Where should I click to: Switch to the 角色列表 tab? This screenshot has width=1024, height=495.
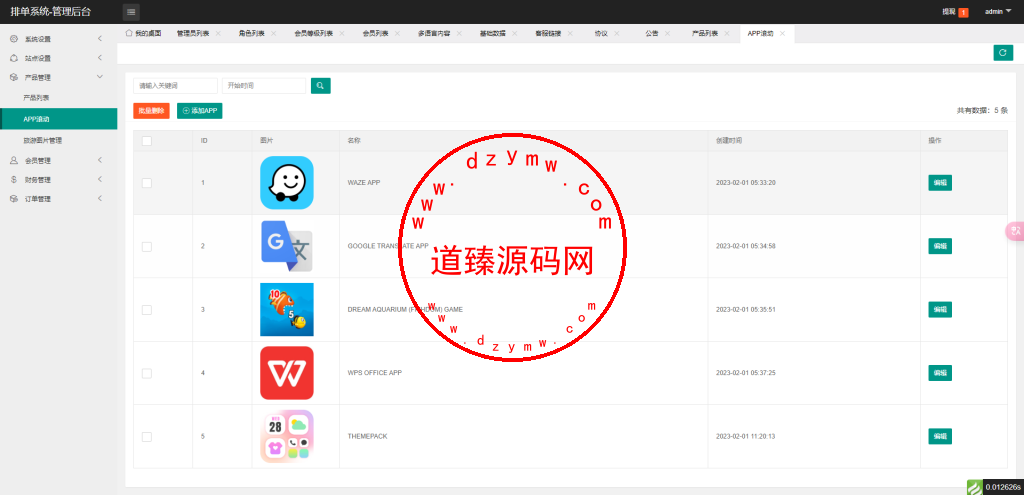pyautogui.click(x=251, y=33)
